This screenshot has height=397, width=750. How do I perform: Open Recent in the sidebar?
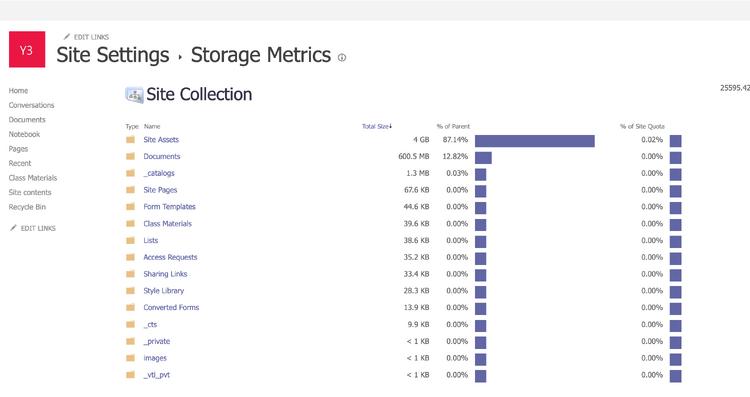(20, 163)
